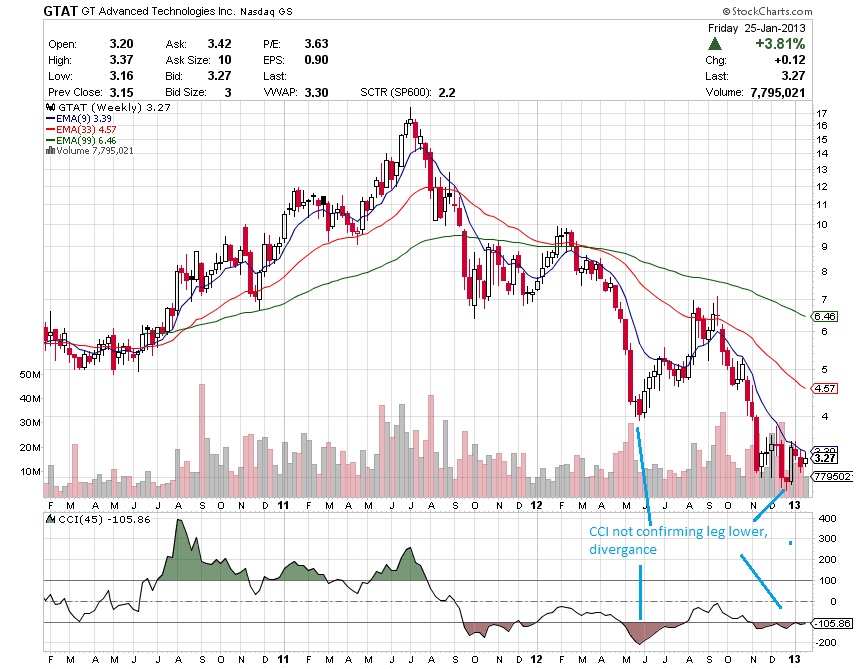Click the Volume value in the header box

pos(778,92)
